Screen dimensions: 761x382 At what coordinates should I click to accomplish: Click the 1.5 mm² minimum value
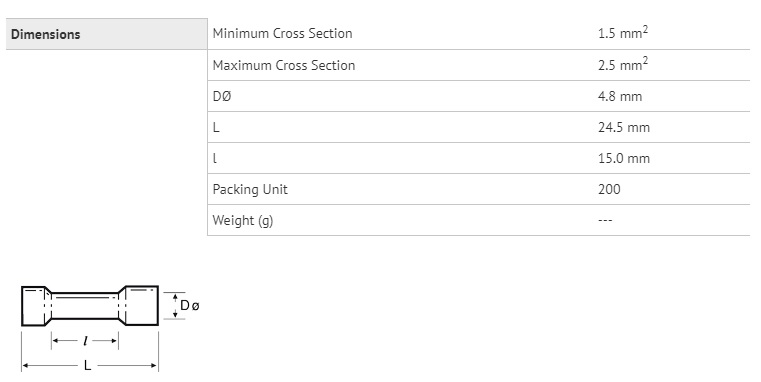pyautogui.click(x=623, y=33)
